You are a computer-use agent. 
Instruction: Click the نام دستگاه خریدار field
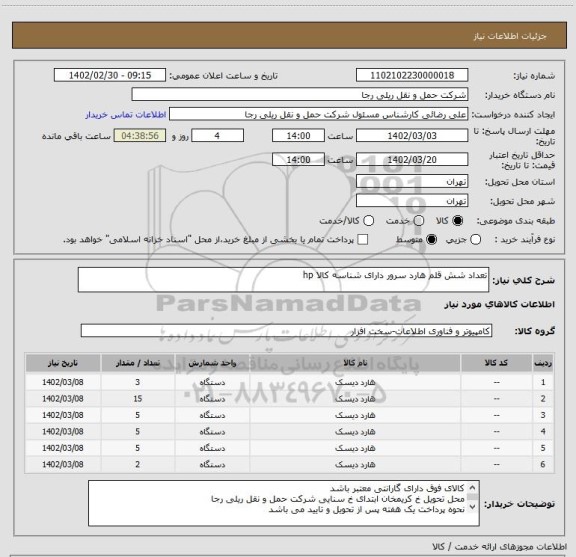click(300, 95)
